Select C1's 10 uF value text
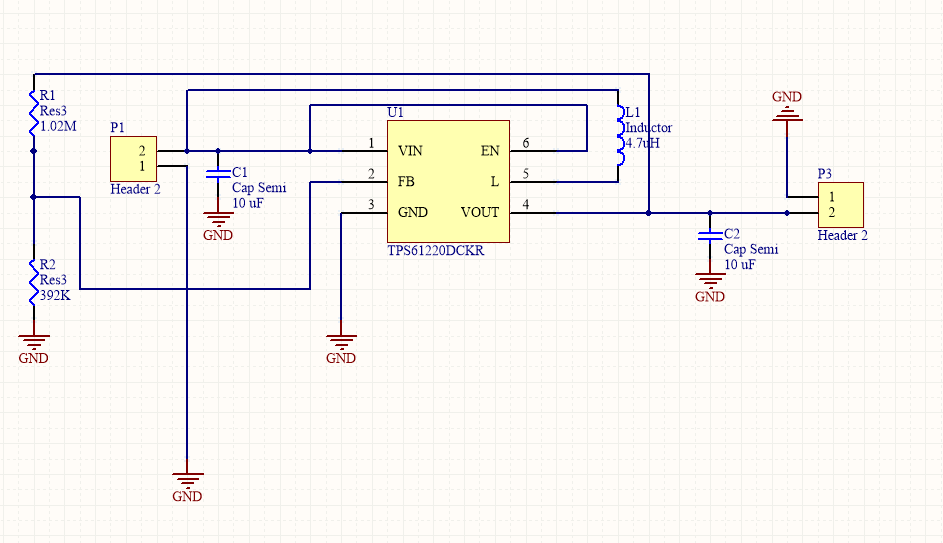 (248, 203)
